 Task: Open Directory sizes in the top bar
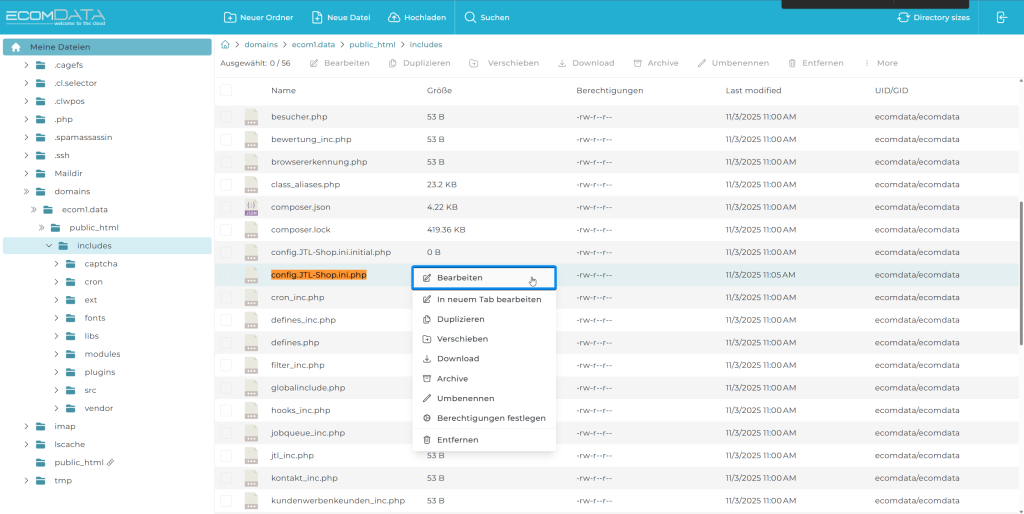(933, 17)
